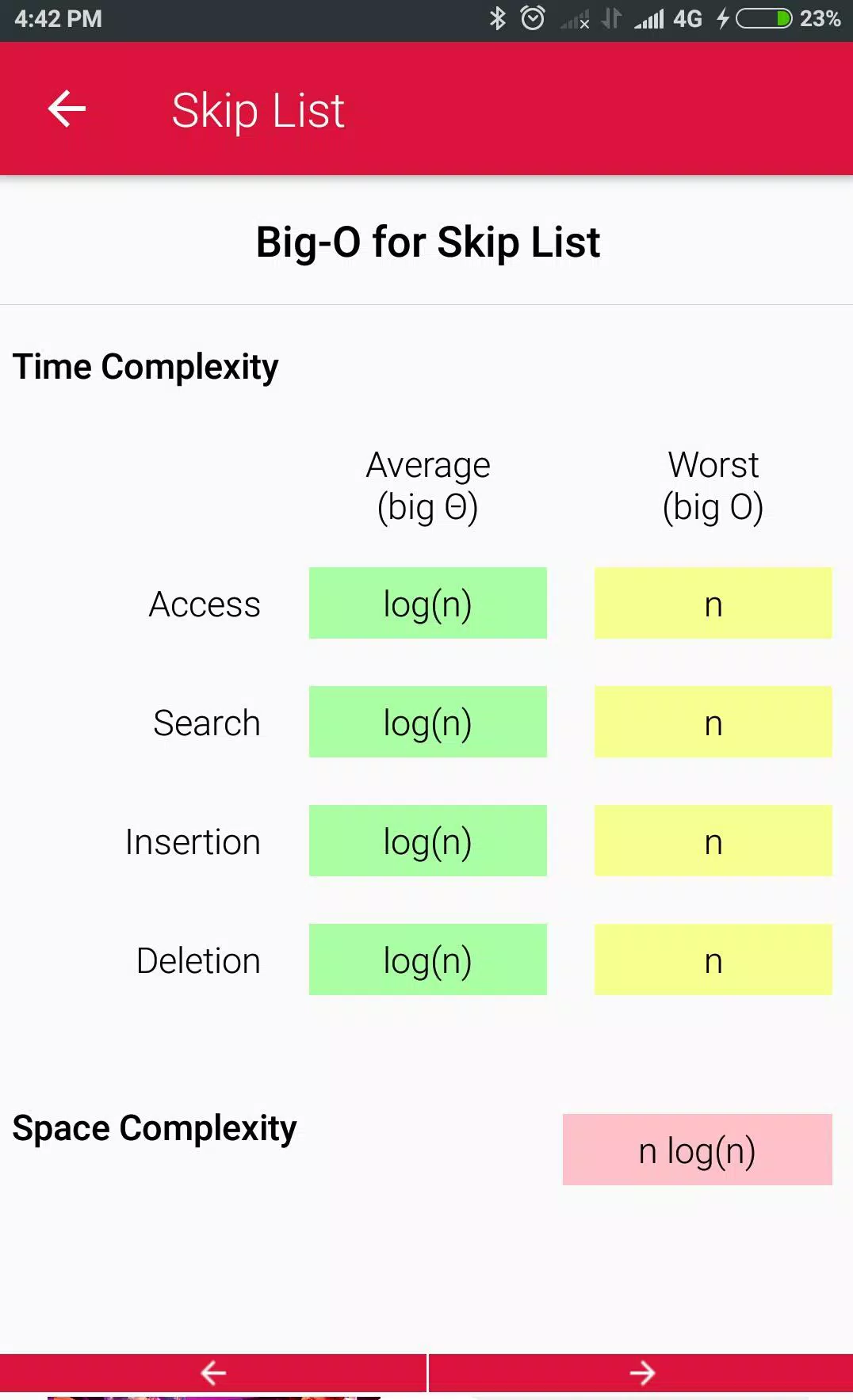Tap the Time Complexity heading
Viewport: 853px width, 1400px height.
point(146,367)
